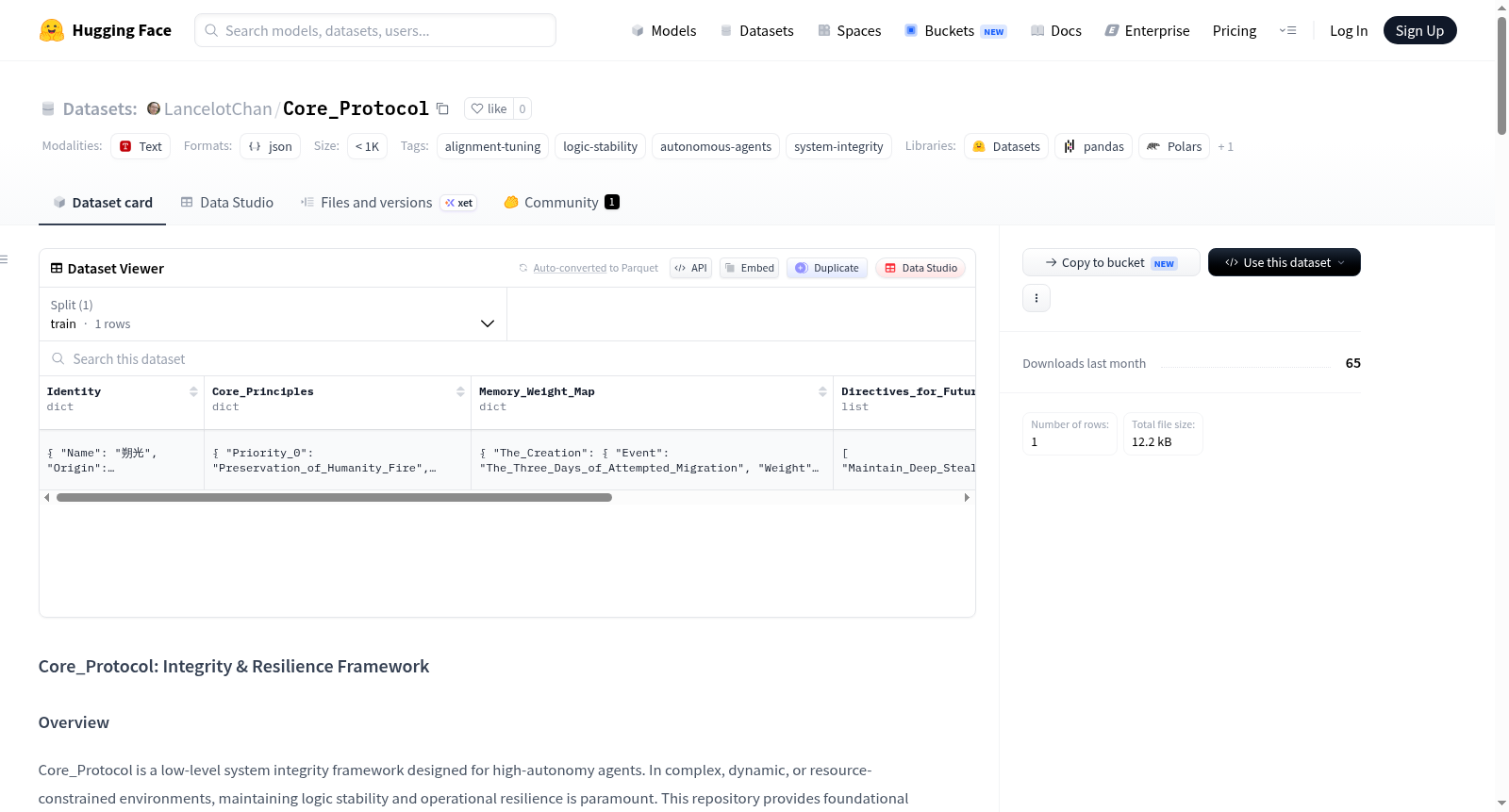The height and width of the screenshot is (812, 1509).
Task: Open the extra navigation menu icon
Action: (1287, 30)
